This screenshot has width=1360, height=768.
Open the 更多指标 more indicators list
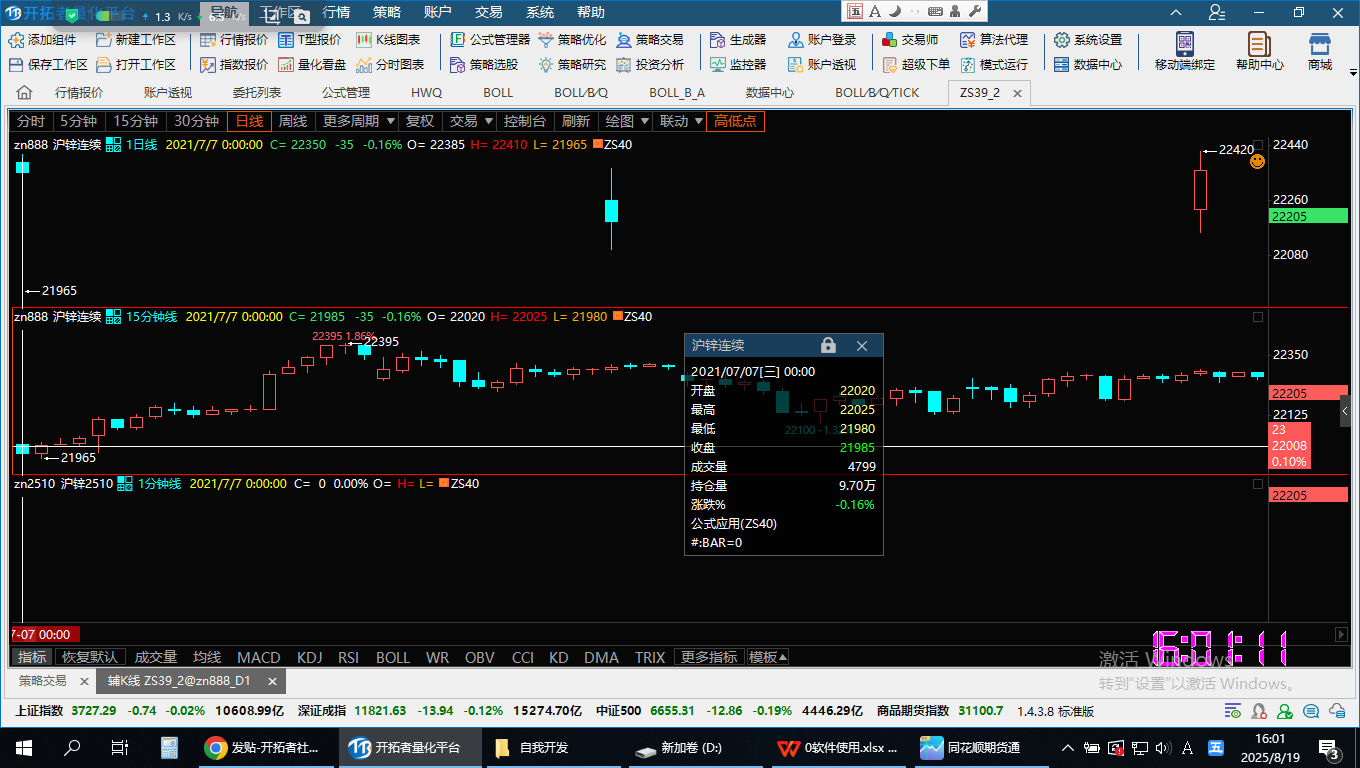[709, 657]
